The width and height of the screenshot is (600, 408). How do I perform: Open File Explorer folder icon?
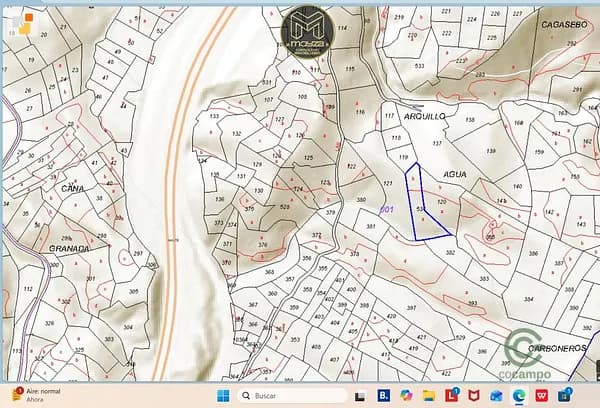[x=428, y=395]
